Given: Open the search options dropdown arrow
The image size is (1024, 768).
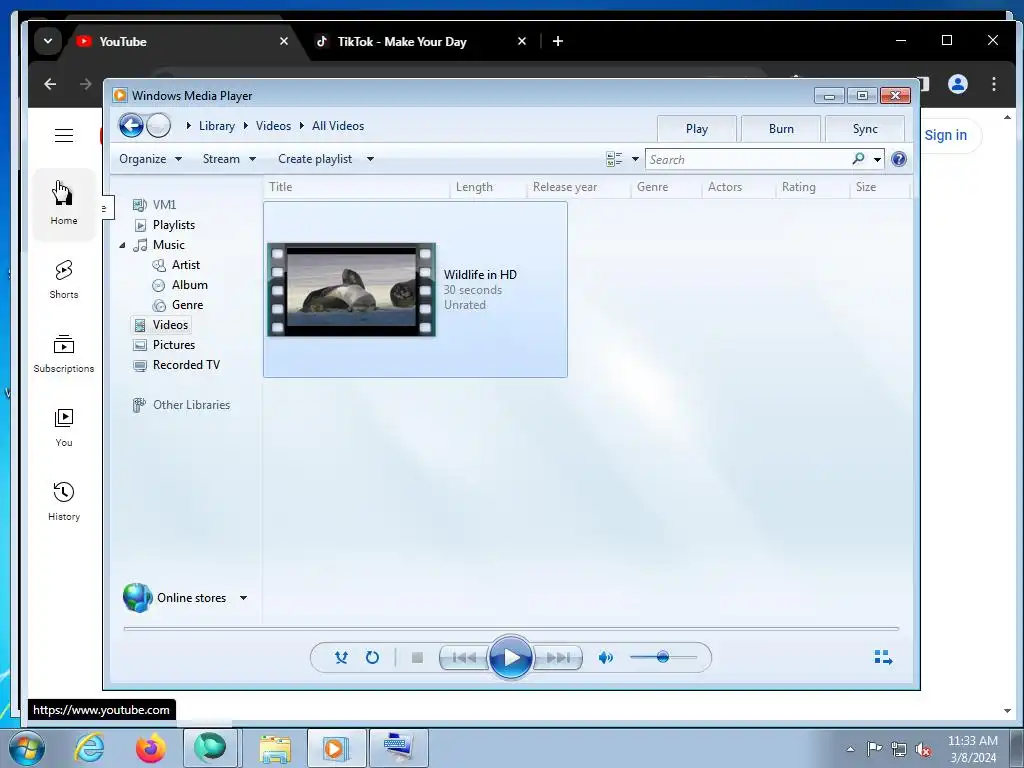Looking at the screenshot, I should click(x=877, y=159).
